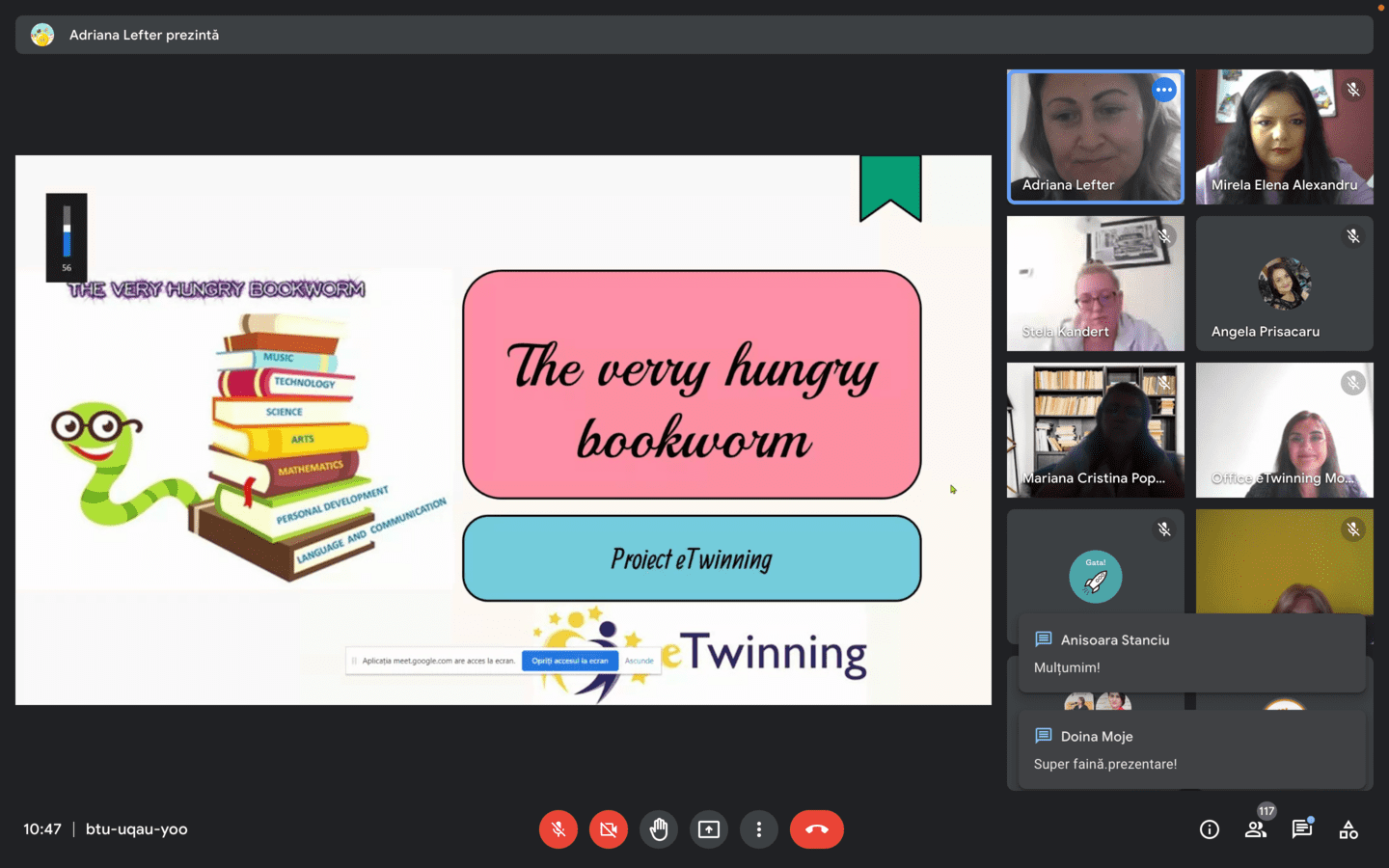Click the 'Adriana Lefter prezintă' banner text
This screenshot has width=1389, height=868.
[144, 35]
